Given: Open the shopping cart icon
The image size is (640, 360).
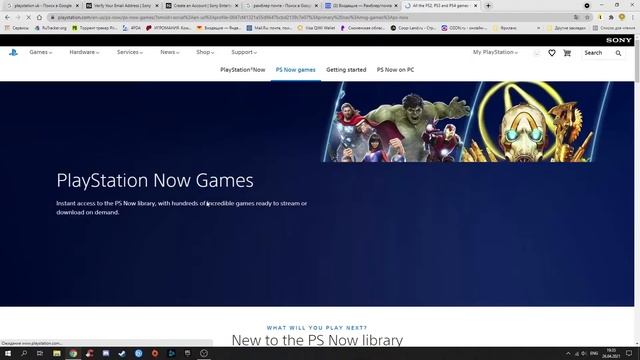Looking at the screenshot, I should tap(567, 53).
